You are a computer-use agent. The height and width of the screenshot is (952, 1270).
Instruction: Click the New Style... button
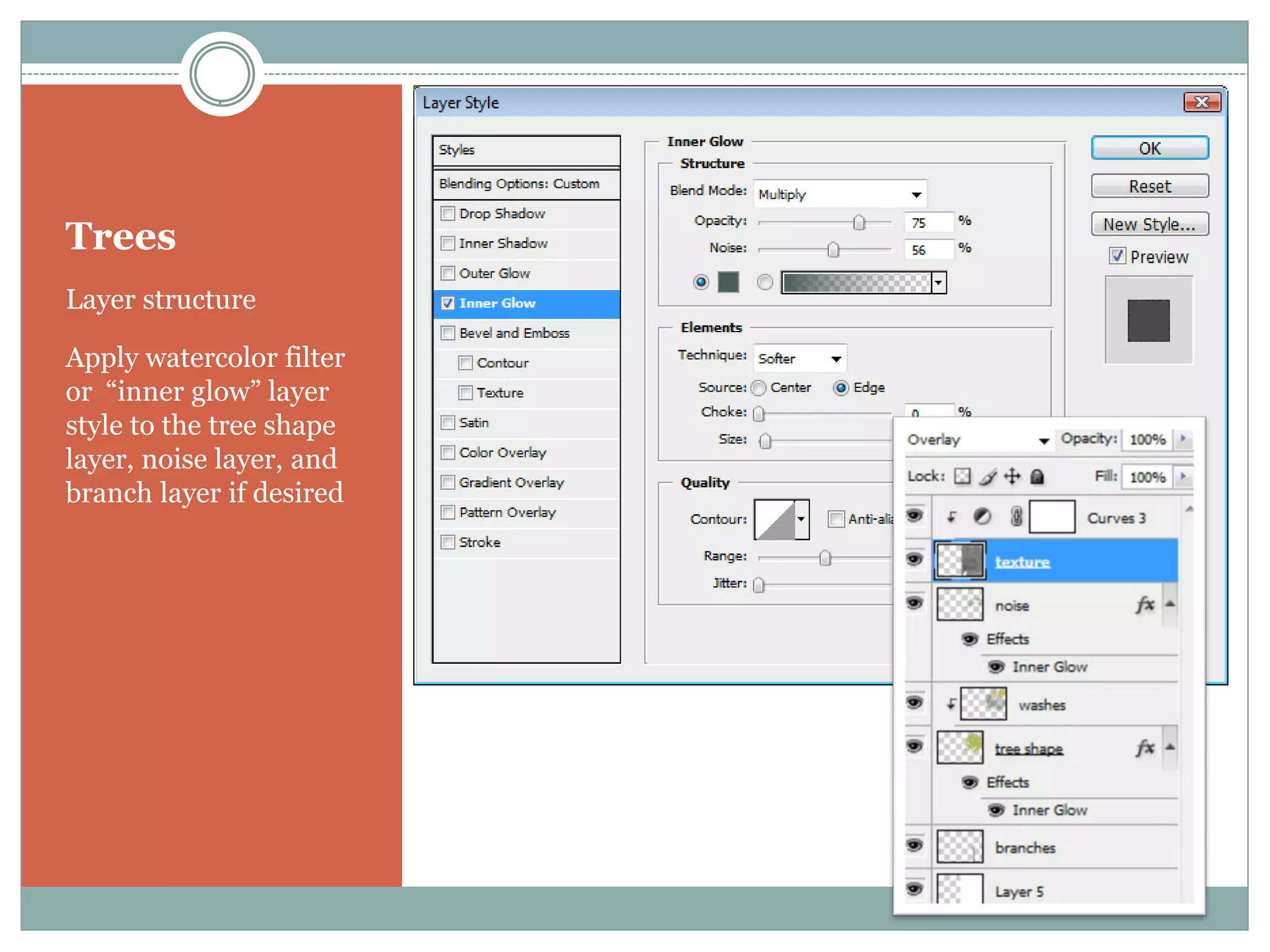pyautogui.click(x=1149, y=224)
